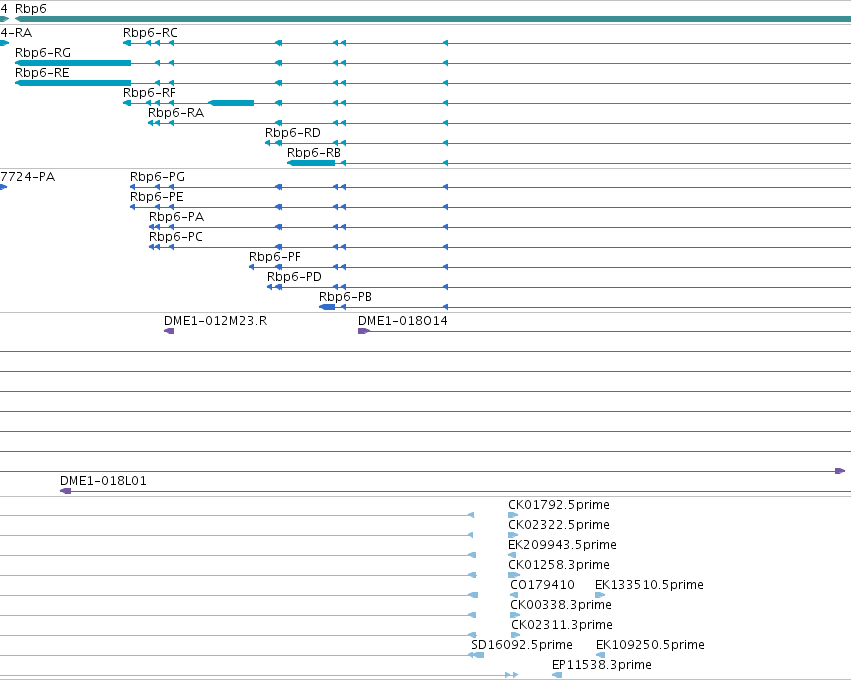Click the Rbp6-PB protein label
Image resolution: width=851 pixels, height=680 pixels.
[345, 297]
